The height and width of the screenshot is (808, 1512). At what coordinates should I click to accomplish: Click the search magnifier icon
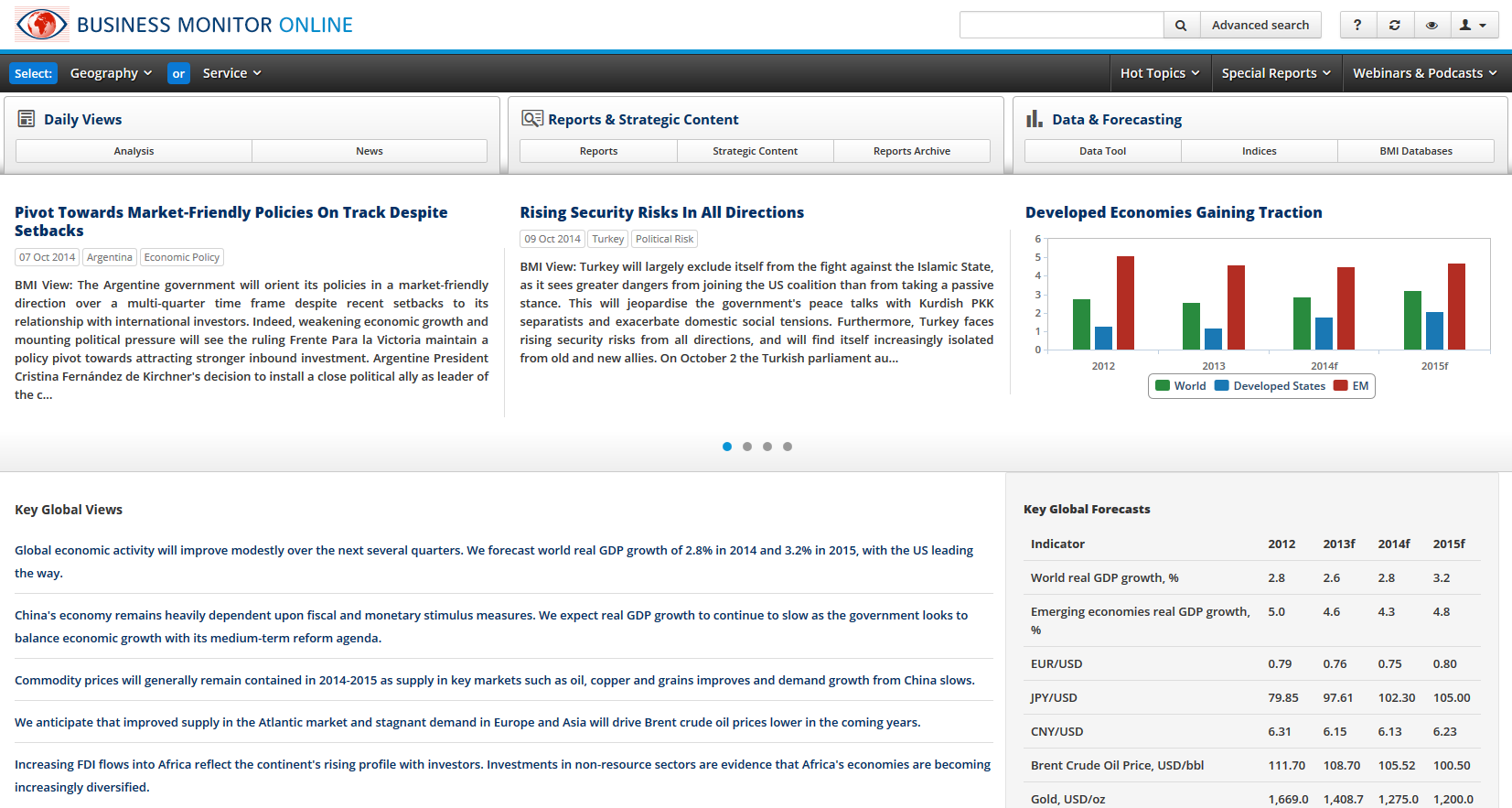tap(1181, 26)
